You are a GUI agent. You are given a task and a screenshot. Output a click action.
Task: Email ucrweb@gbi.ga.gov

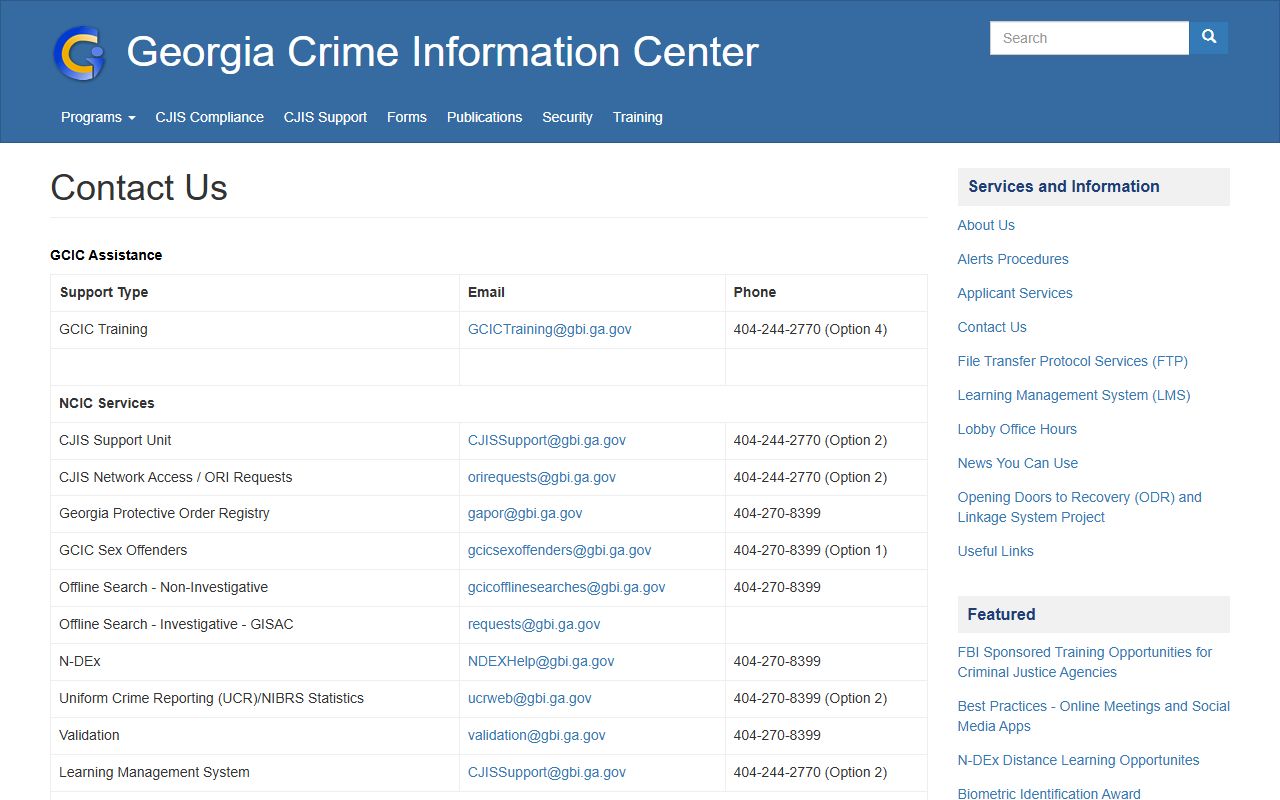click(x=529, y=698)
